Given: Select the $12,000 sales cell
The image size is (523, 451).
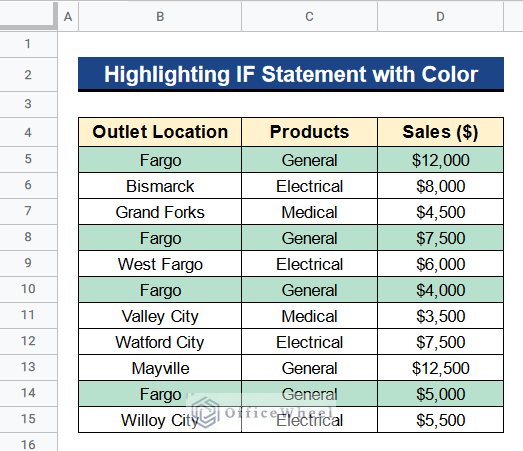Looking at the screenshot, I should click(x=440, y=160).
